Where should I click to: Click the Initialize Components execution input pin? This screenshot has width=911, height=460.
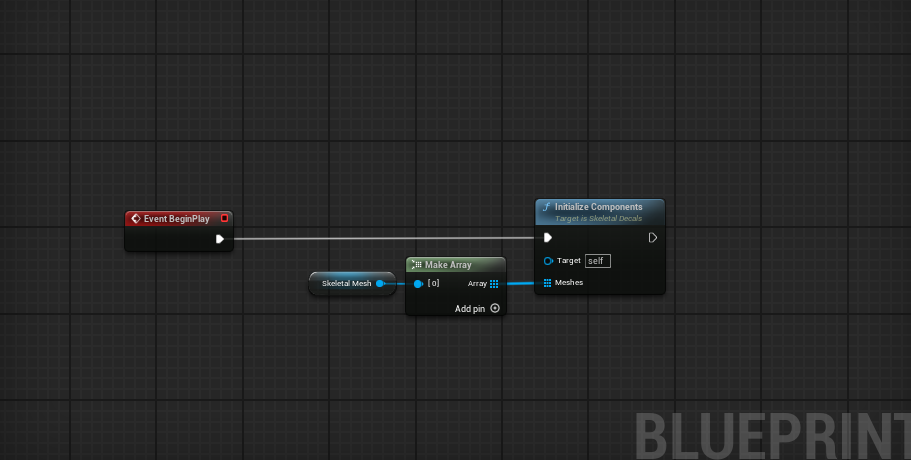tap(547, 238)
